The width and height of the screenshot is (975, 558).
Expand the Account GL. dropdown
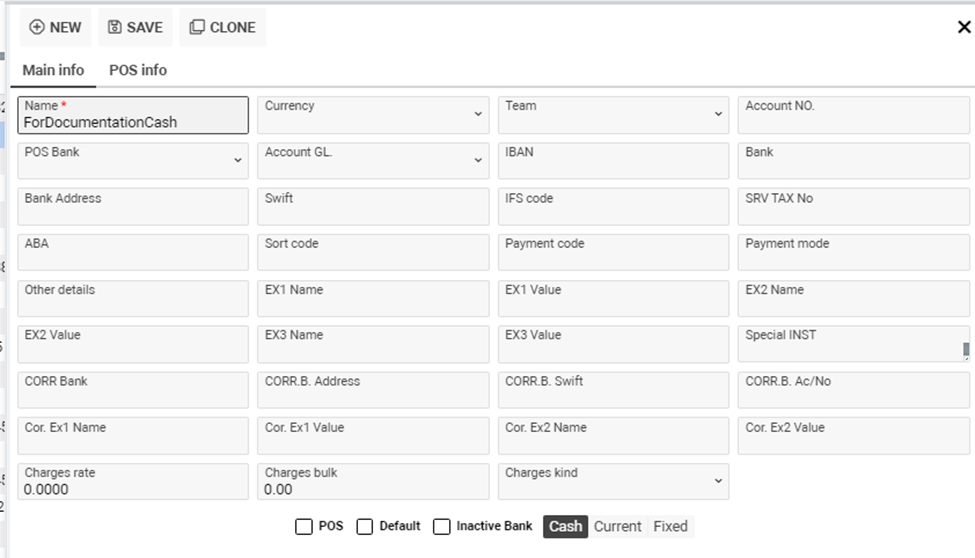[373, 161]
